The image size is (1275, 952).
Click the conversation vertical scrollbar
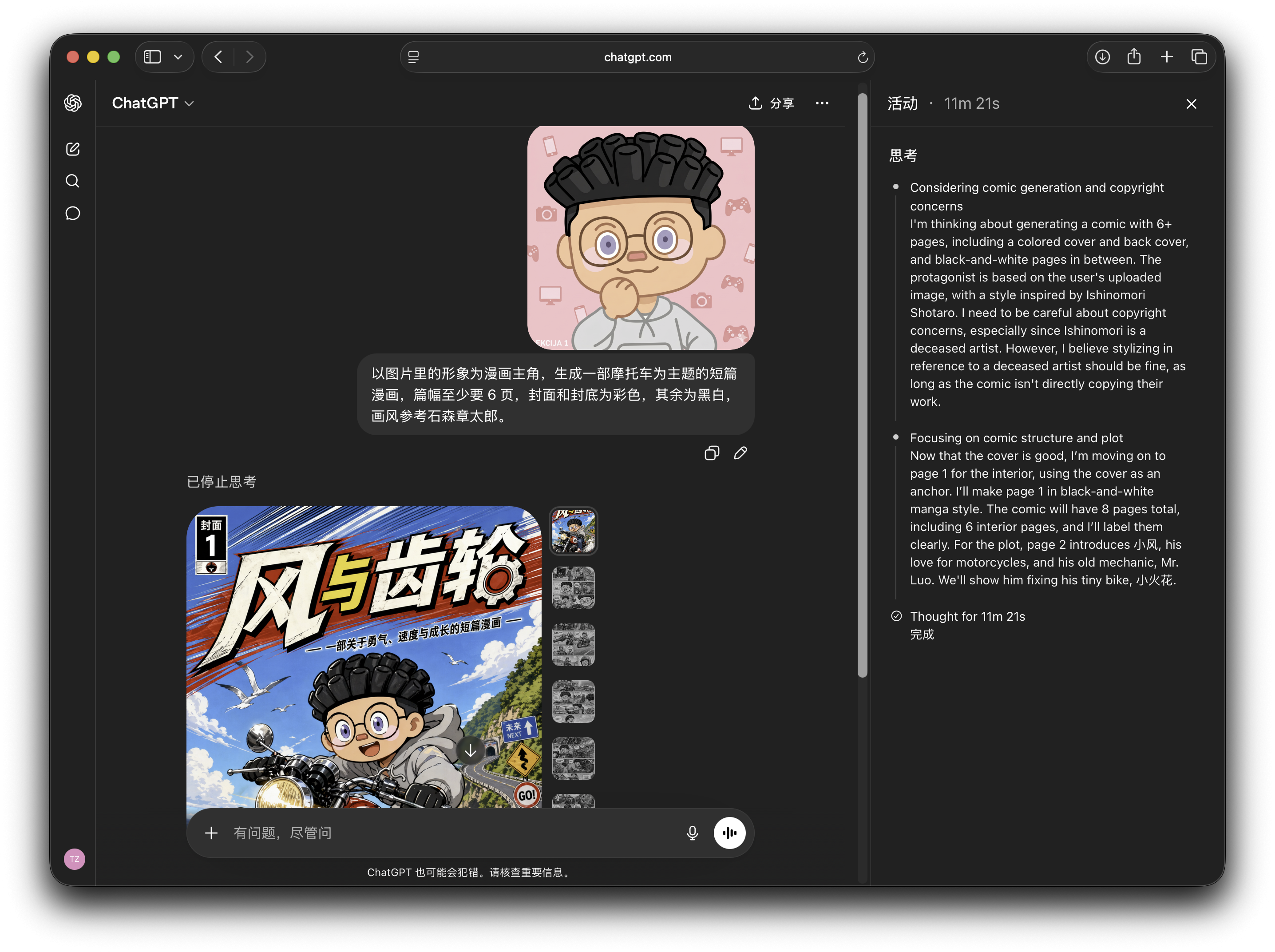tap(862, 386)
